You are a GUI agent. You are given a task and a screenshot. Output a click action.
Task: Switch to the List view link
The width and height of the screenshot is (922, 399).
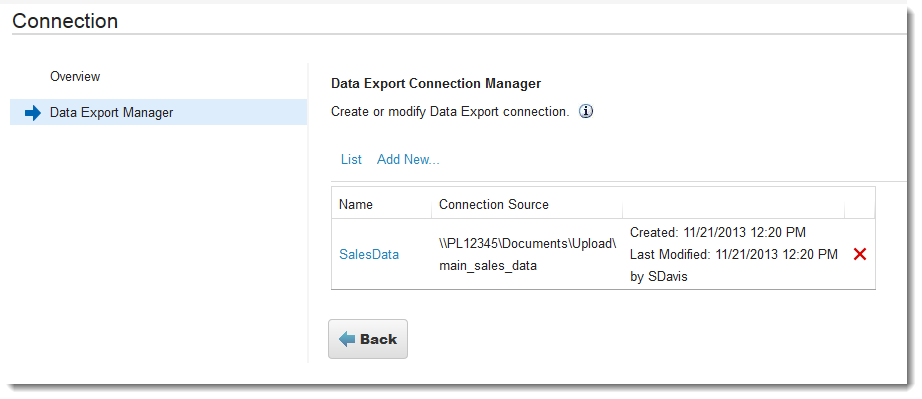click(x=351, y=159)
